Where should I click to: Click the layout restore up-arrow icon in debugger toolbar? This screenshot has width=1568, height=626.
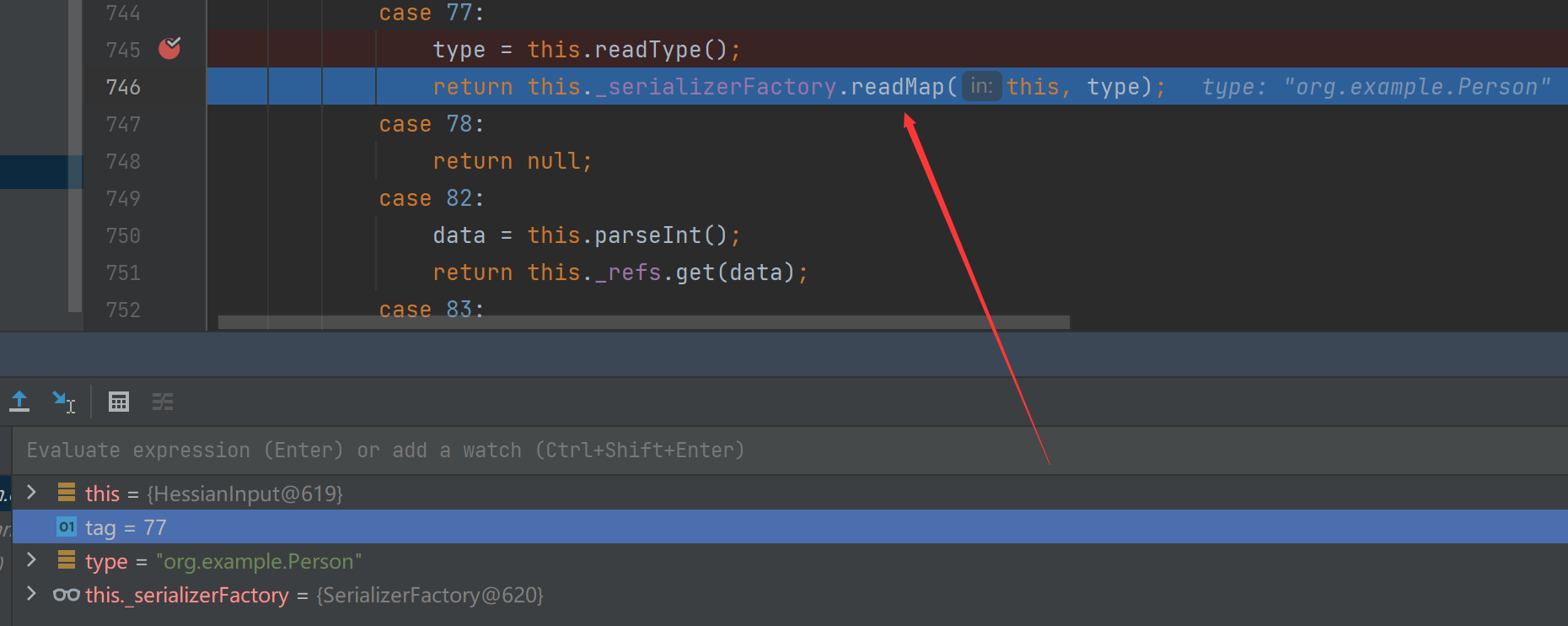(19, 402)
